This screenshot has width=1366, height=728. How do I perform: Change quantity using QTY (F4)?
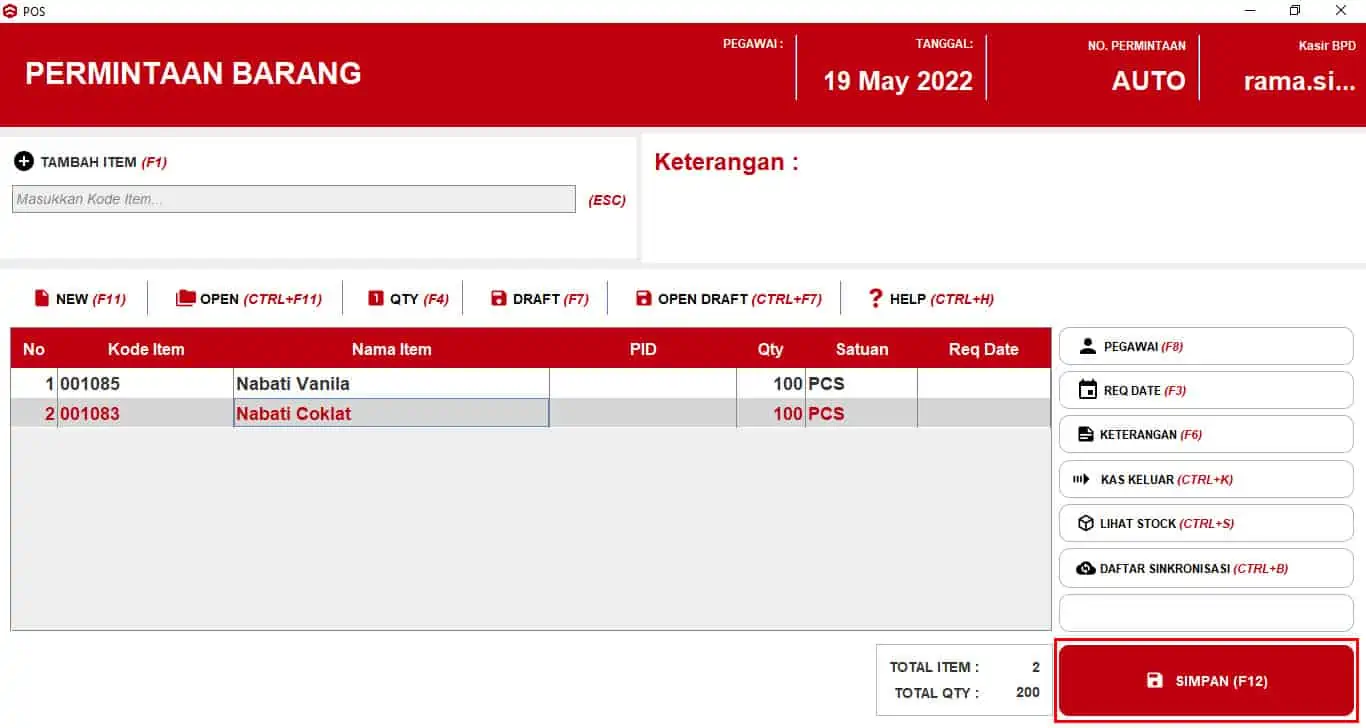pos(408,298)
